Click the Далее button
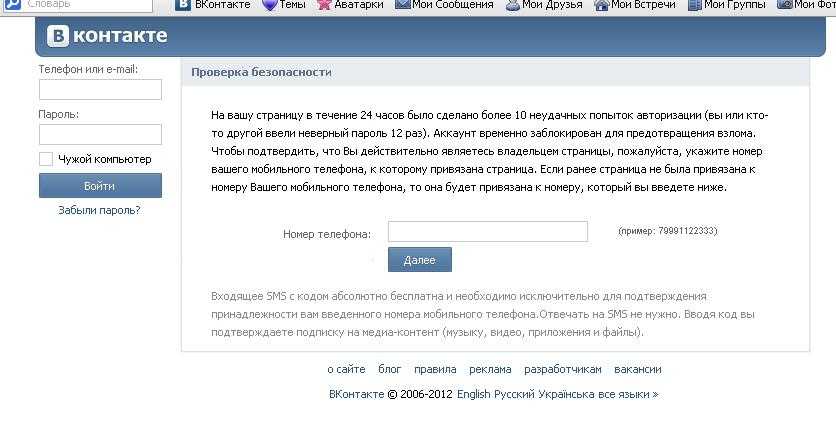836x439 pixels. pyautogui.click(x=420, y=260)
